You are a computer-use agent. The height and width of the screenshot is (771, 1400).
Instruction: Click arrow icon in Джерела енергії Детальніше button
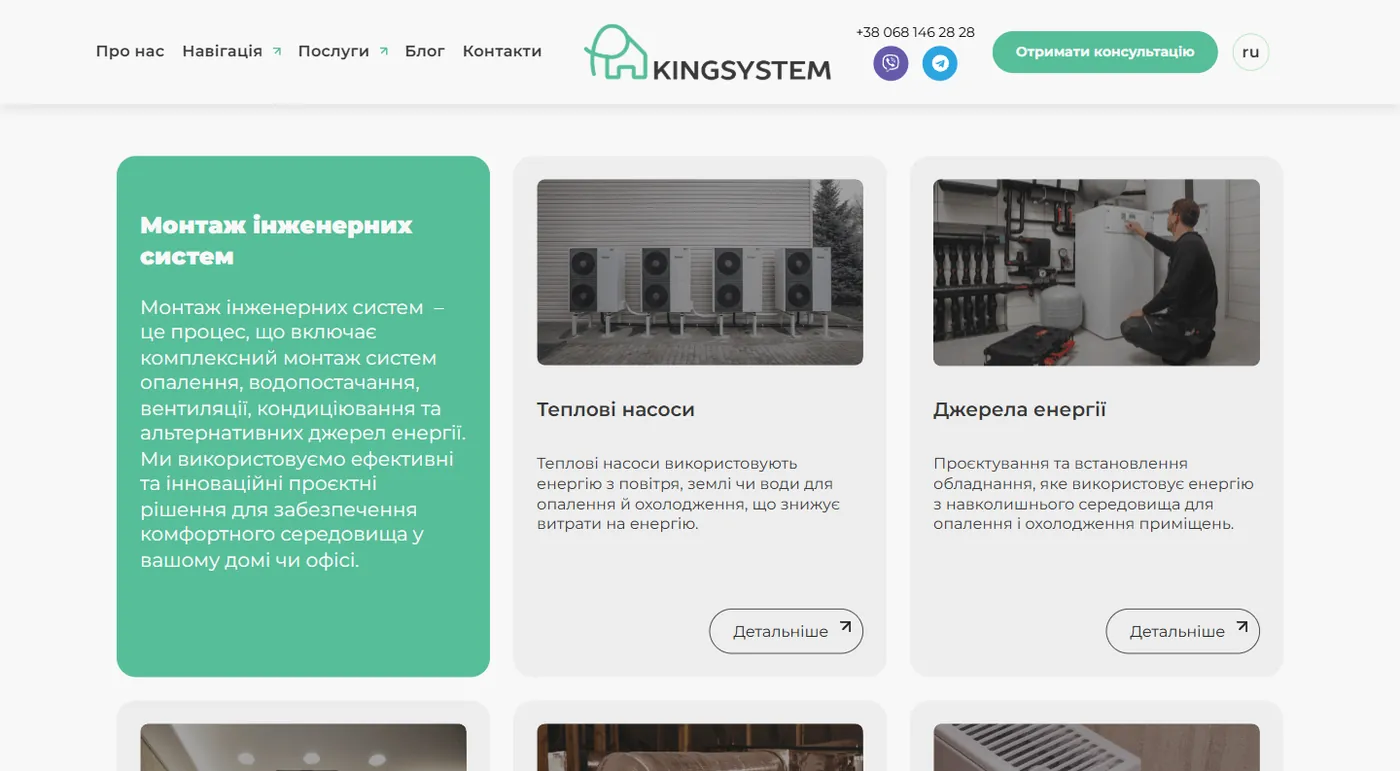[x=1242, y=627]
